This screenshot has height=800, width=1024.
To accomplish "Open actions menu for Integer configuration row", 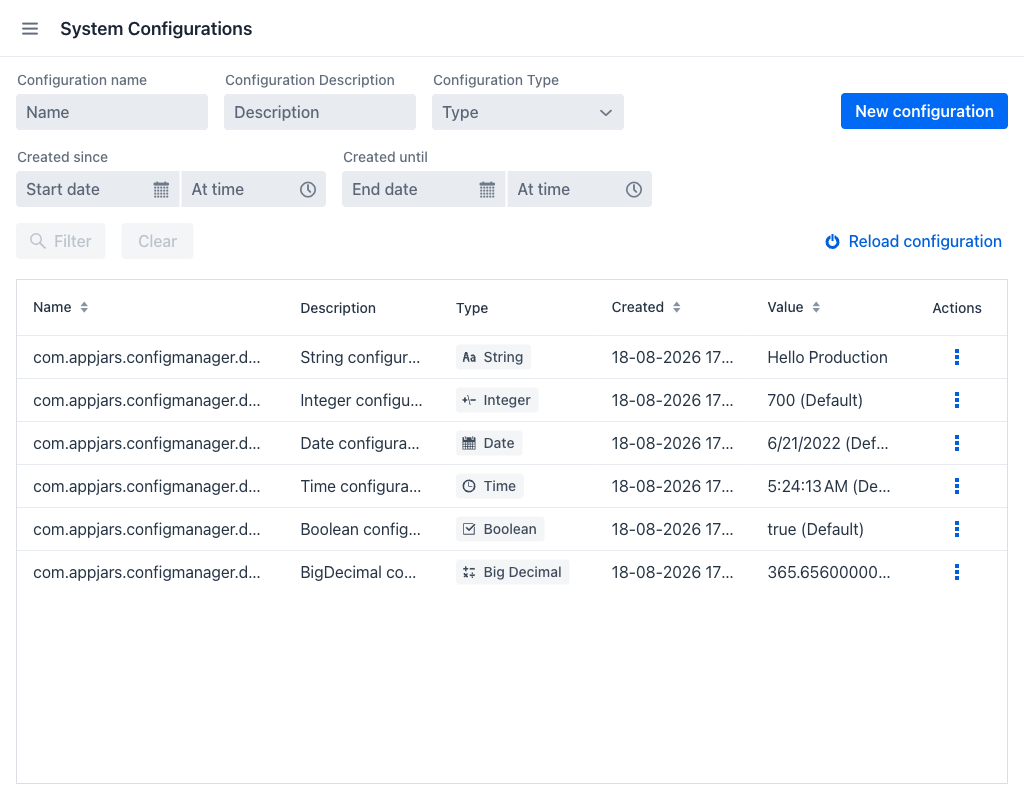I will tap(957, 400).
